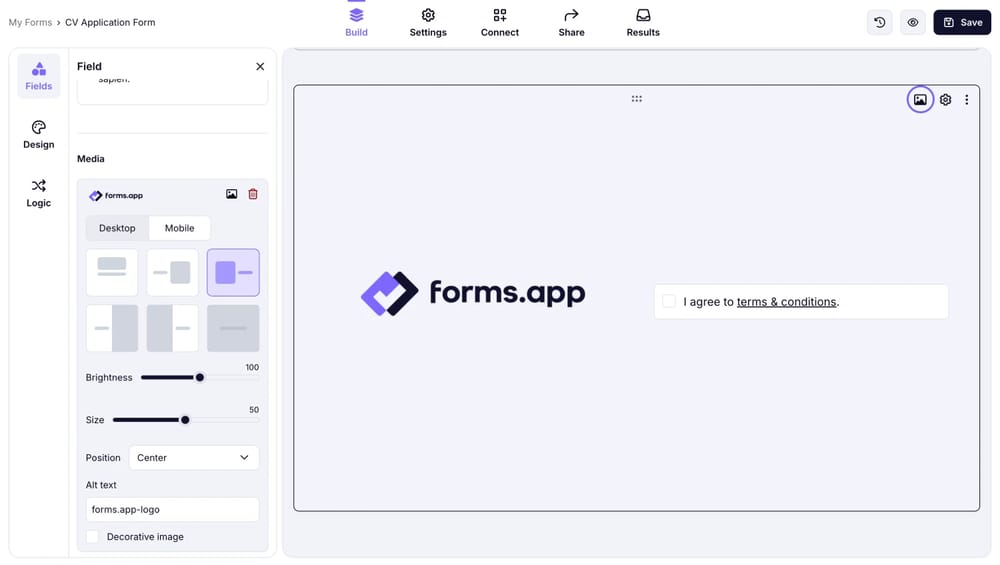Open the field's three-dot more menu
1000x565 pixels.
[966, 99]
